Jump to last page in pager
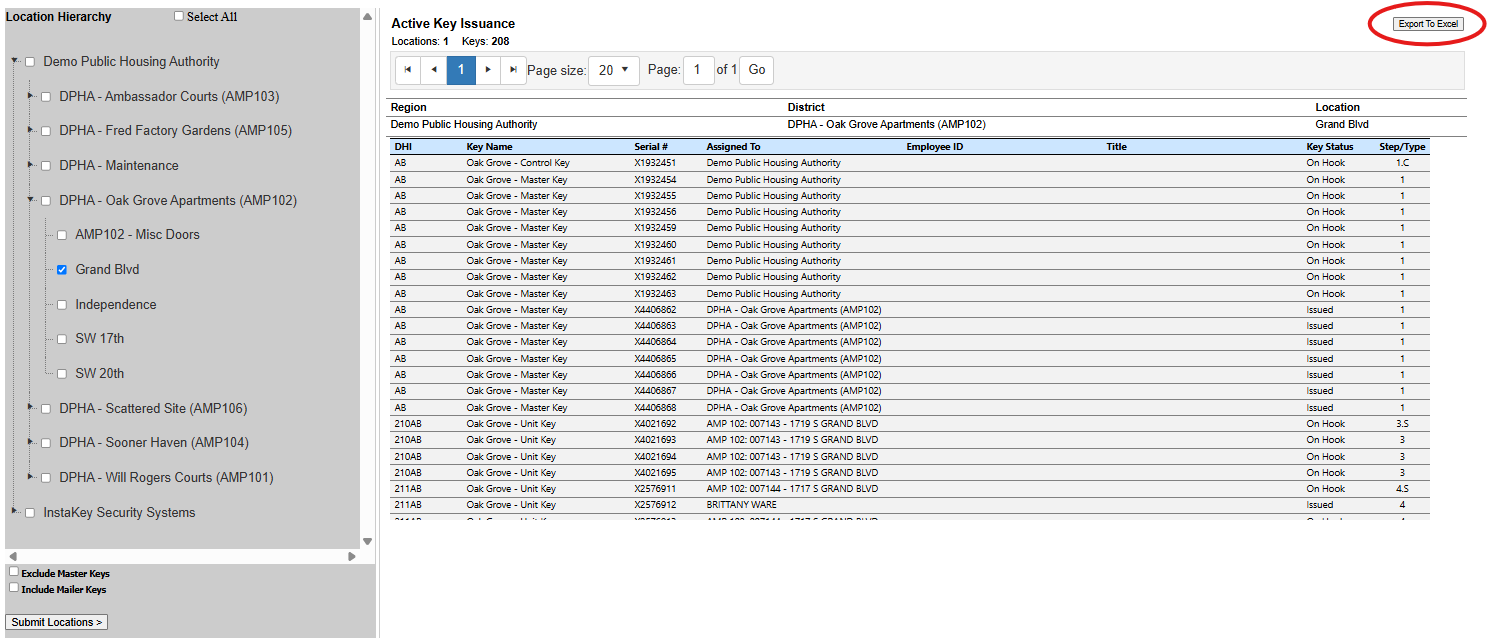The height and width of the screenshot is (638, 1487). pos(513,70)
